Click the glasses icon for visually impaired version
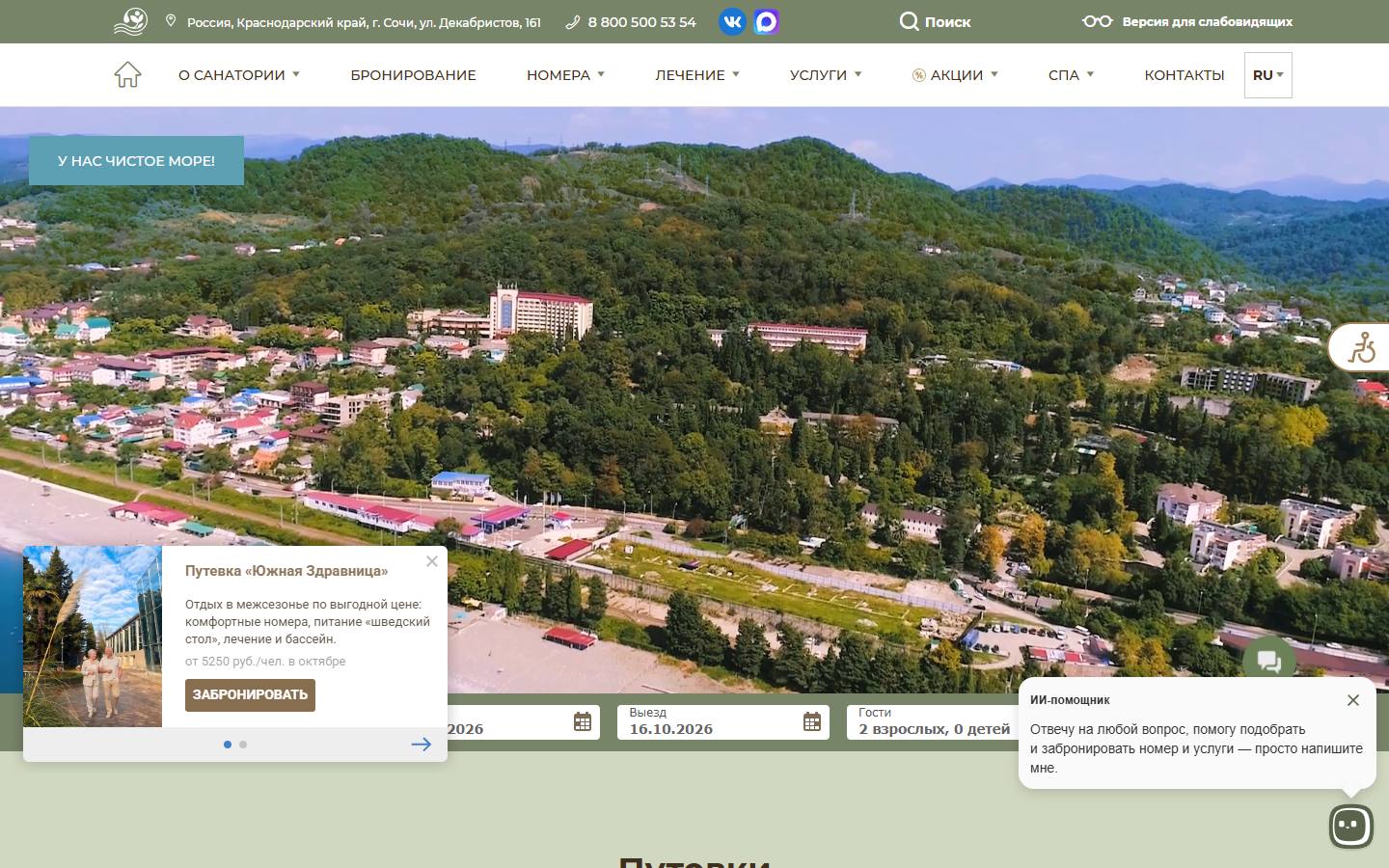Image resolution: width=1389 pixels, height=868 pixels. coord(1097,21)
